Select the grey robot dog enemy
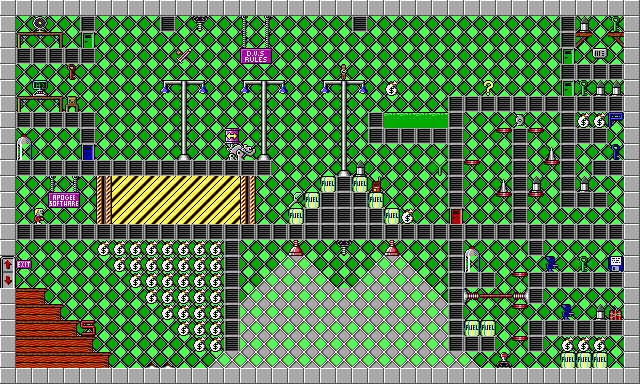 click(x=241, y=152)
